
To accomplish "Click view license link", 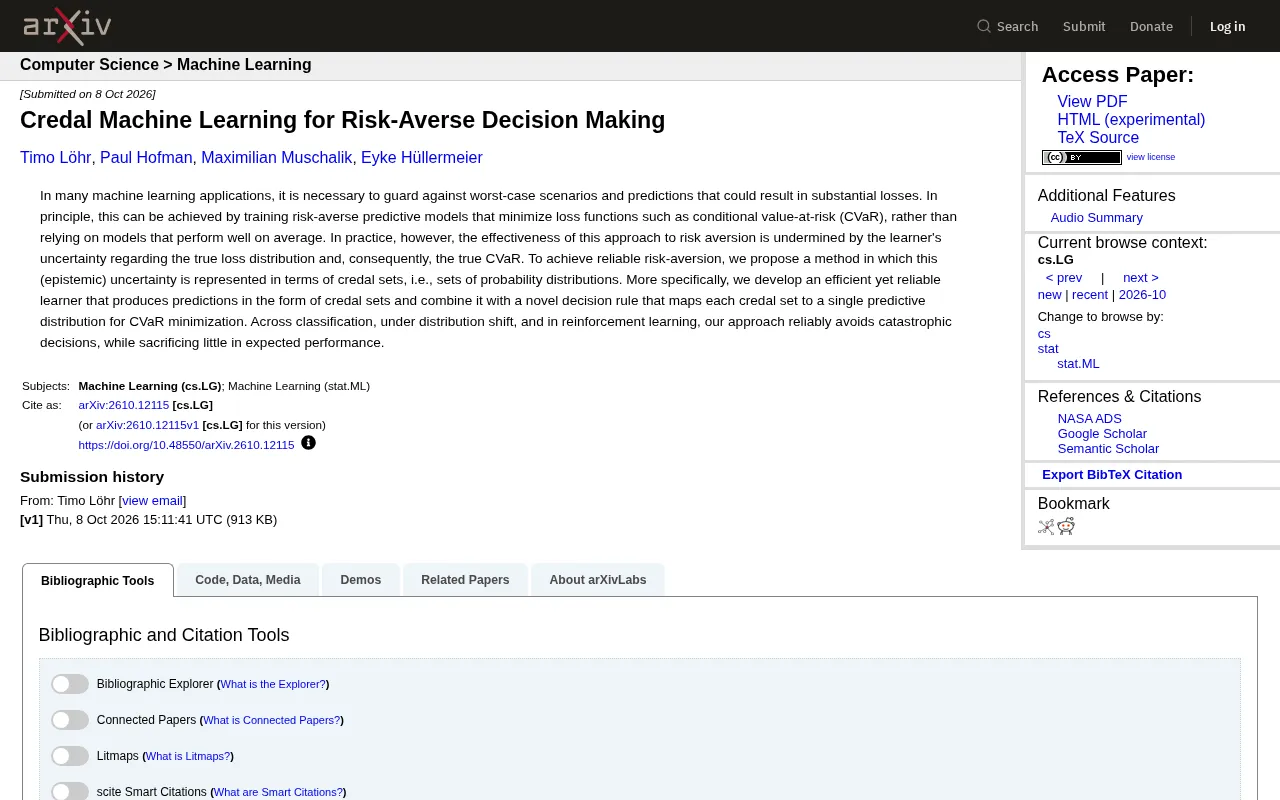I will (1151, 157).
